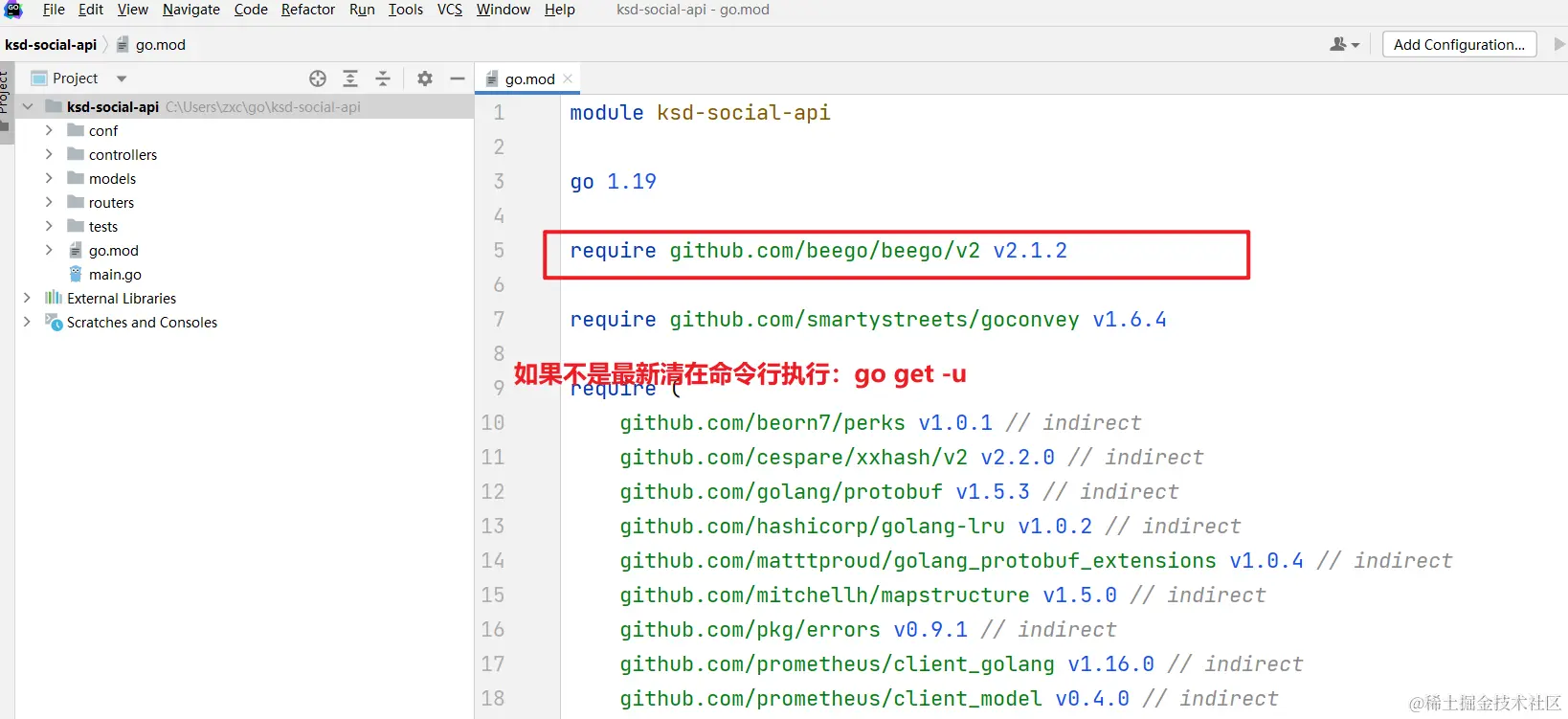
Task: Click the main.go gopher file icon
Action: [x=76, y=274]
